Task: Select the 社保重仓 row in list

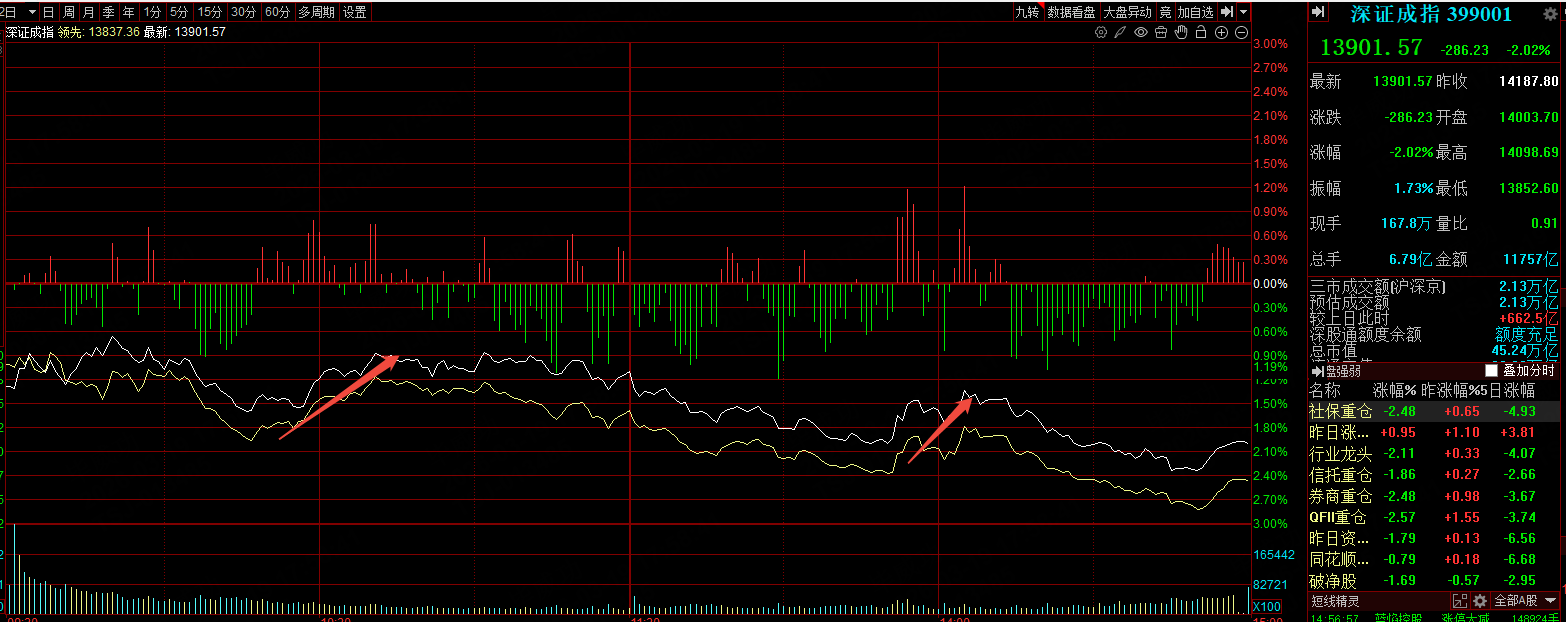Action: pos(1340,411)
